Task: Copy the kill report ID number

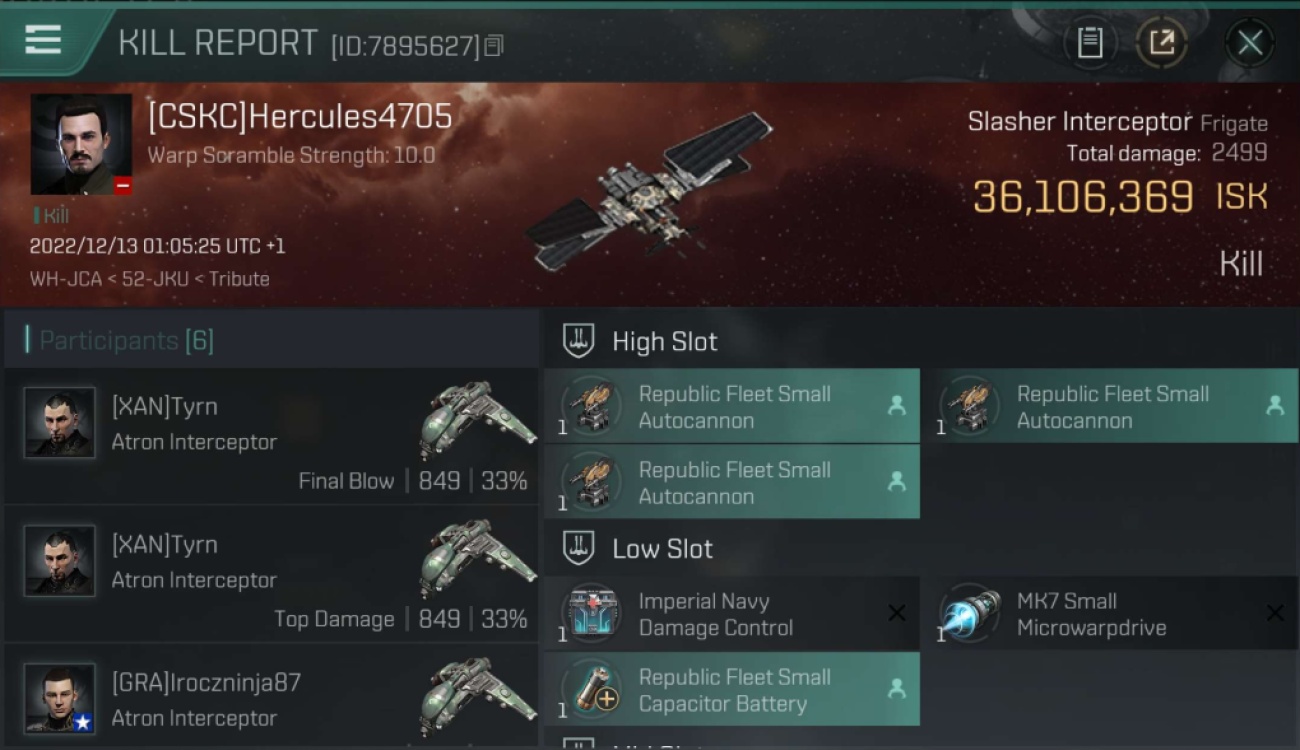Action: 494,45
